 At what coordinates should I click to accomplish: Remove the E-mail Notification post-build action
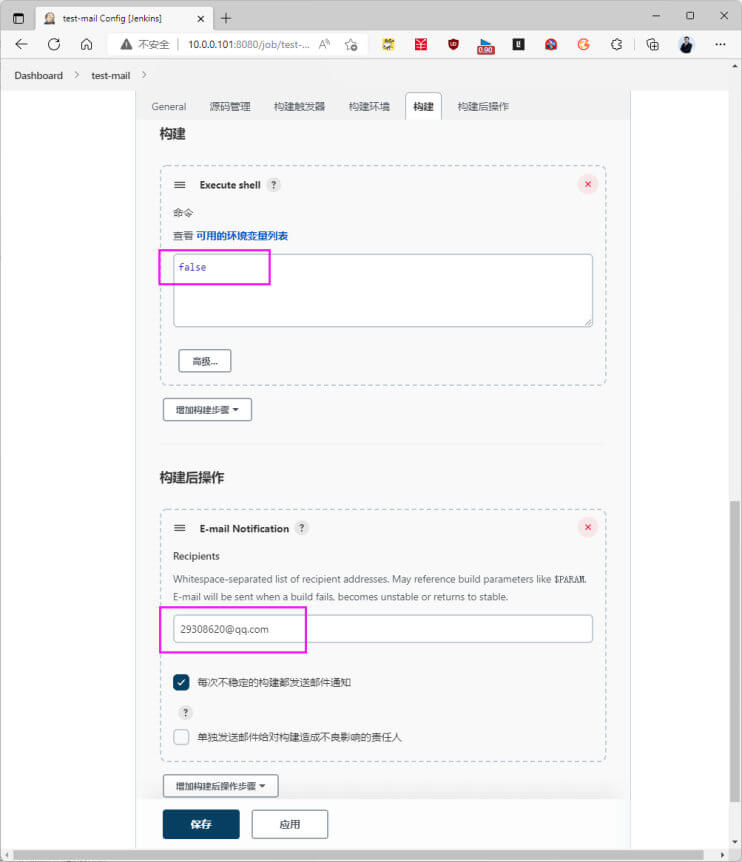click(588, 527)
